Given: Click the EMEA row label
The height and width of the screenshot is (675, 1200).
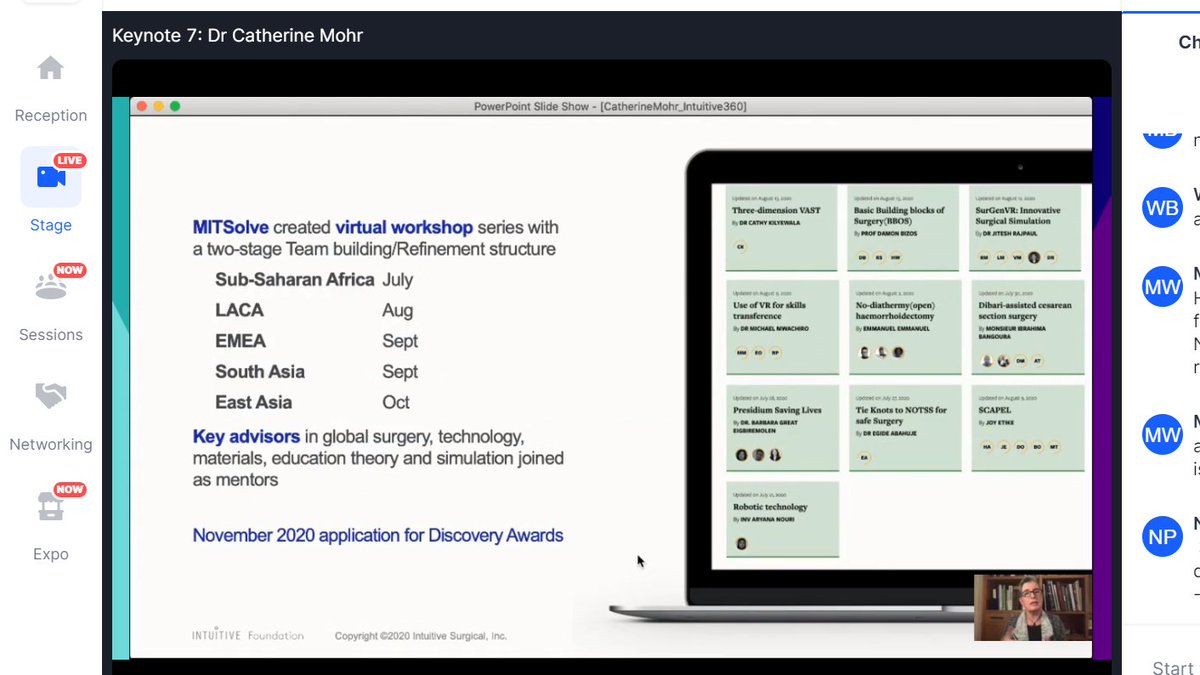Looking at the screenshot, I should click(241, 341).
